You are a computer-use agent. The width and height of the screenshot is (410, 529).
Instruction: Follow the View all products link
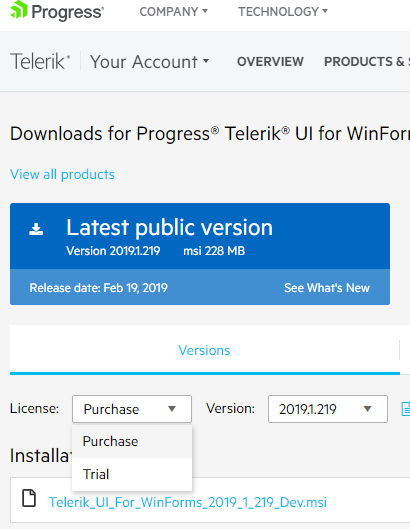pyautogui.click(x=62, y=174)
